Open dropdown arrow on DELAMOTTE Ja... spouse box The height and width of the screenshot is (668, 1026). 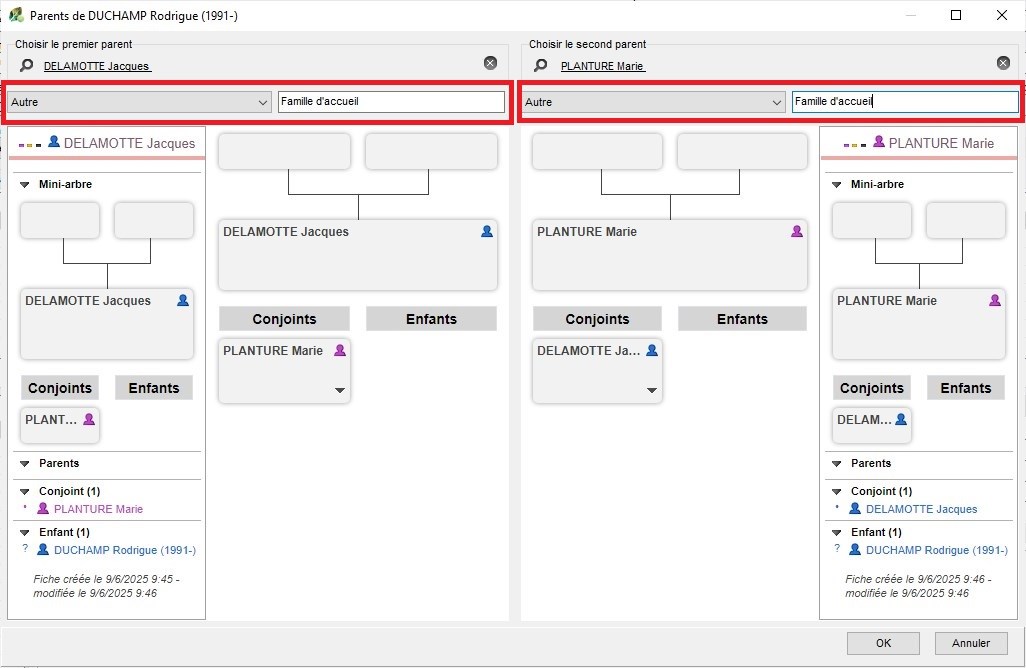click(652, 391)
